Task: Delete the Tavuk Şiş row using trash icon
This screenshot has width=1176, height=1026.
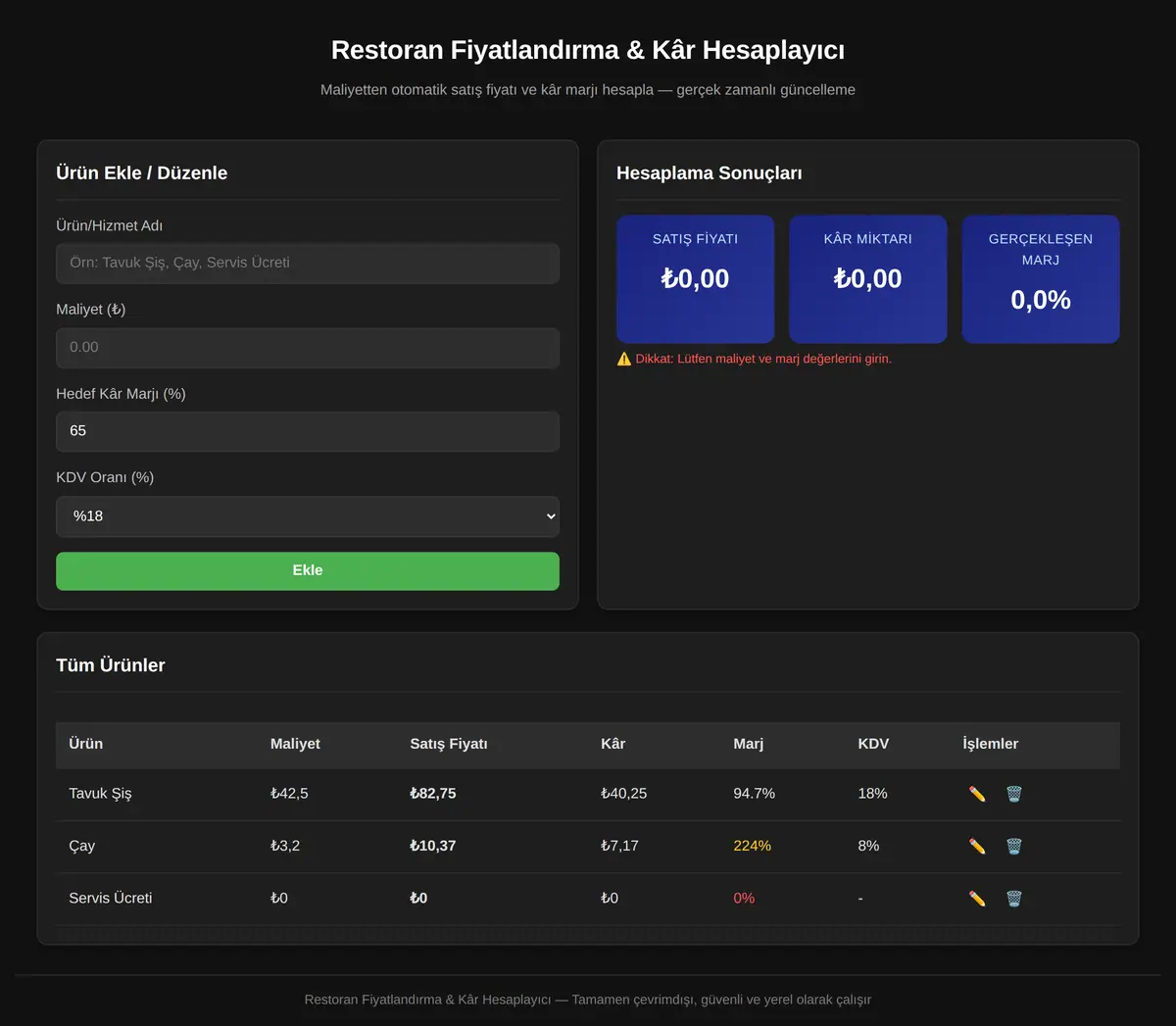Action: 1014,794
